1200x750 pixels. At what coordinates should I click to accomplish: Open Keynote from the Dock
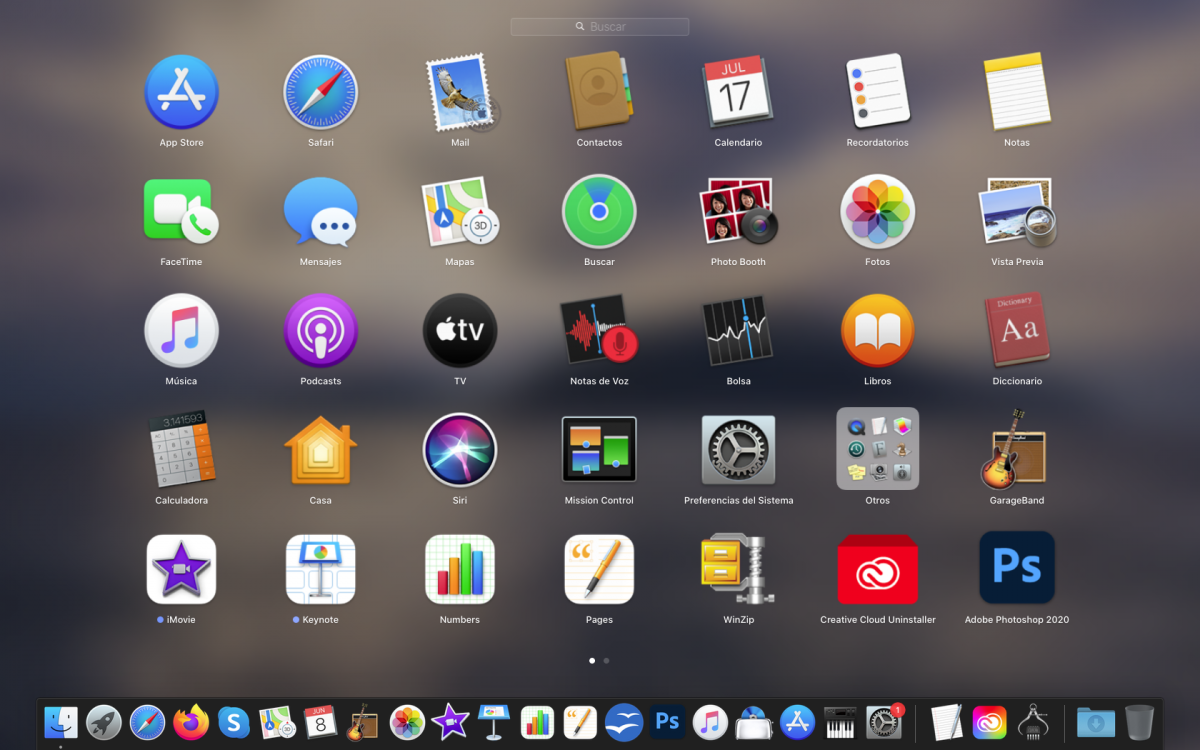[494, 721]
